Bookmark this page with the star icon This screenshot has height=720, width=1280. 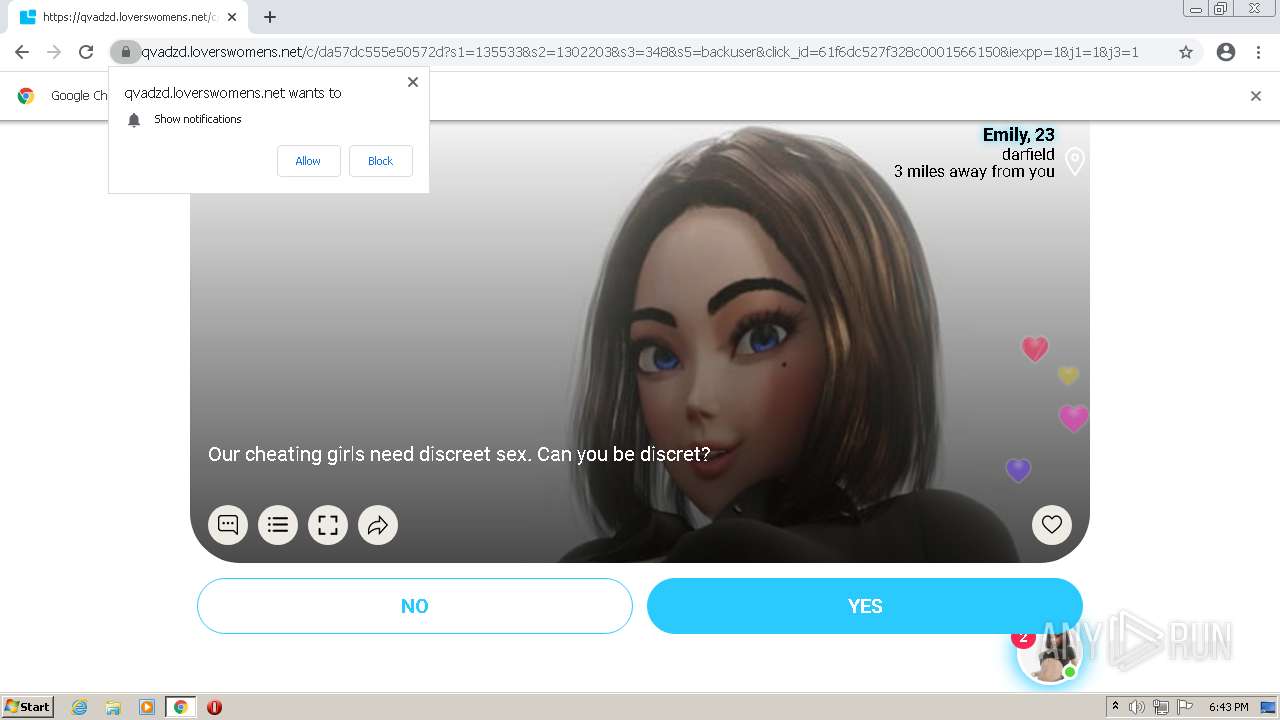pos(1186,52)
